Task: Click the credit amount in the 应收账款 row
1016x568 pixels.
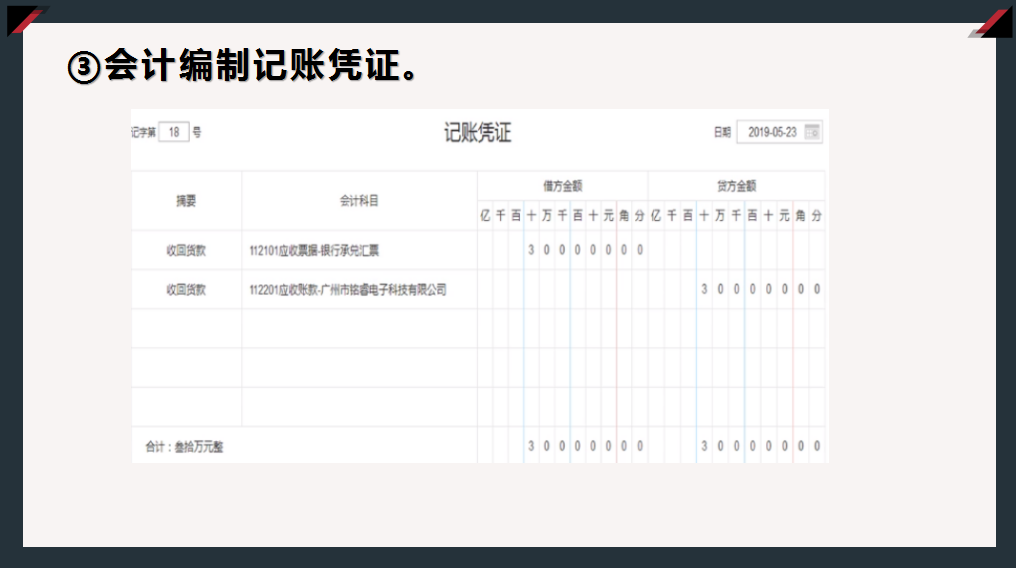Action: (x=760, y=289)
